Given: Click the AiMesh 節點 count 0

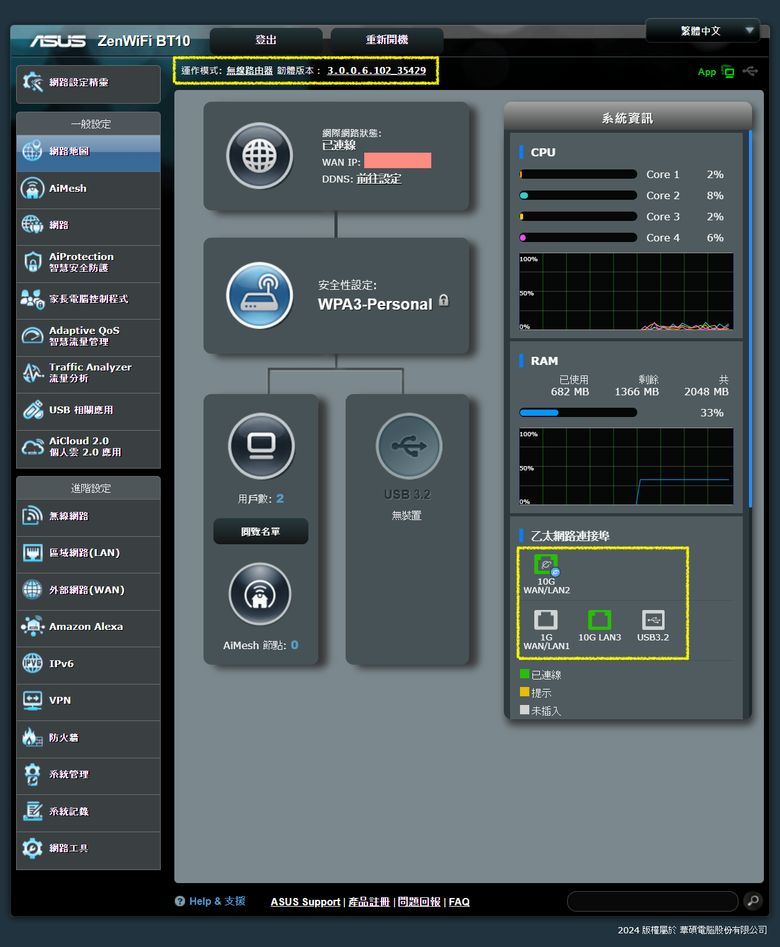Looking at the screenshot, I should click(x=294, y=646).
